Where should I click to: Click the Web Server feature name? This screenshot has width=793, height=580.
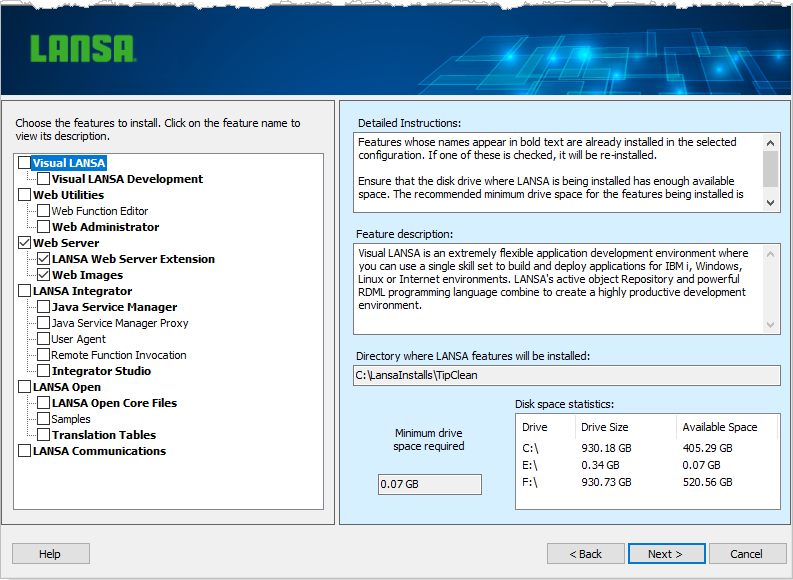point(66,243)
